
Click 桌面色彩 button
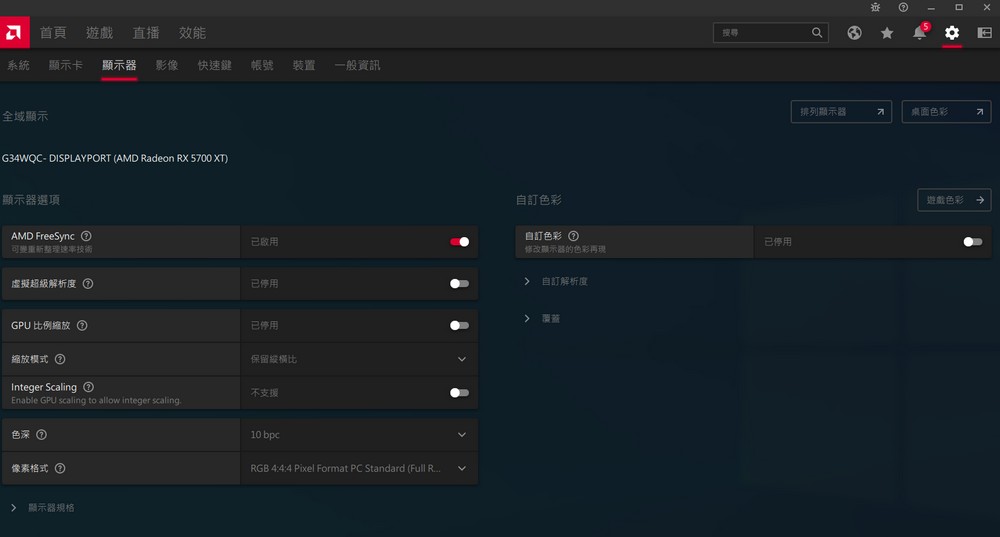coord(946,112)
